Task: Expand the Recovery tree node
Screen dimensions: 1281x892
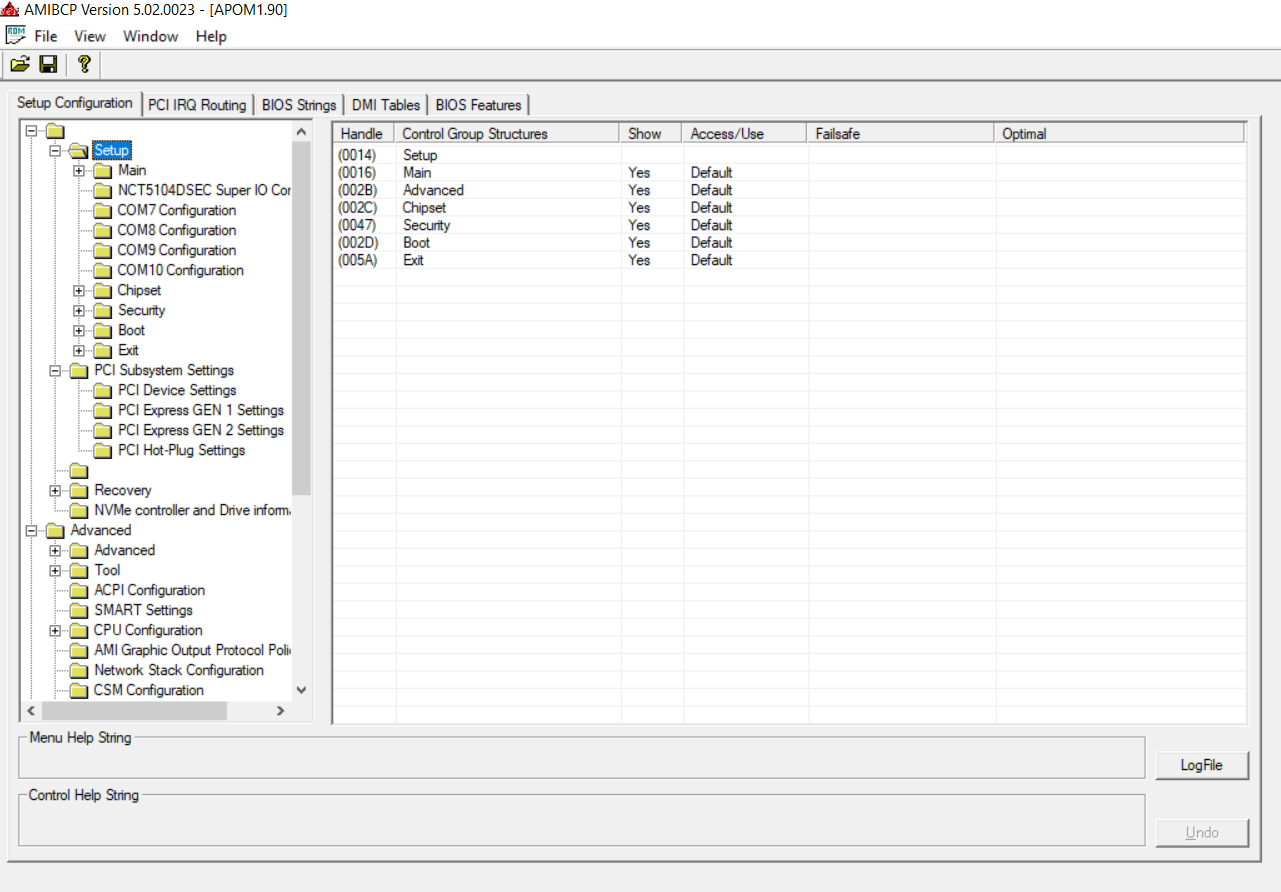Action: [56, 491]
